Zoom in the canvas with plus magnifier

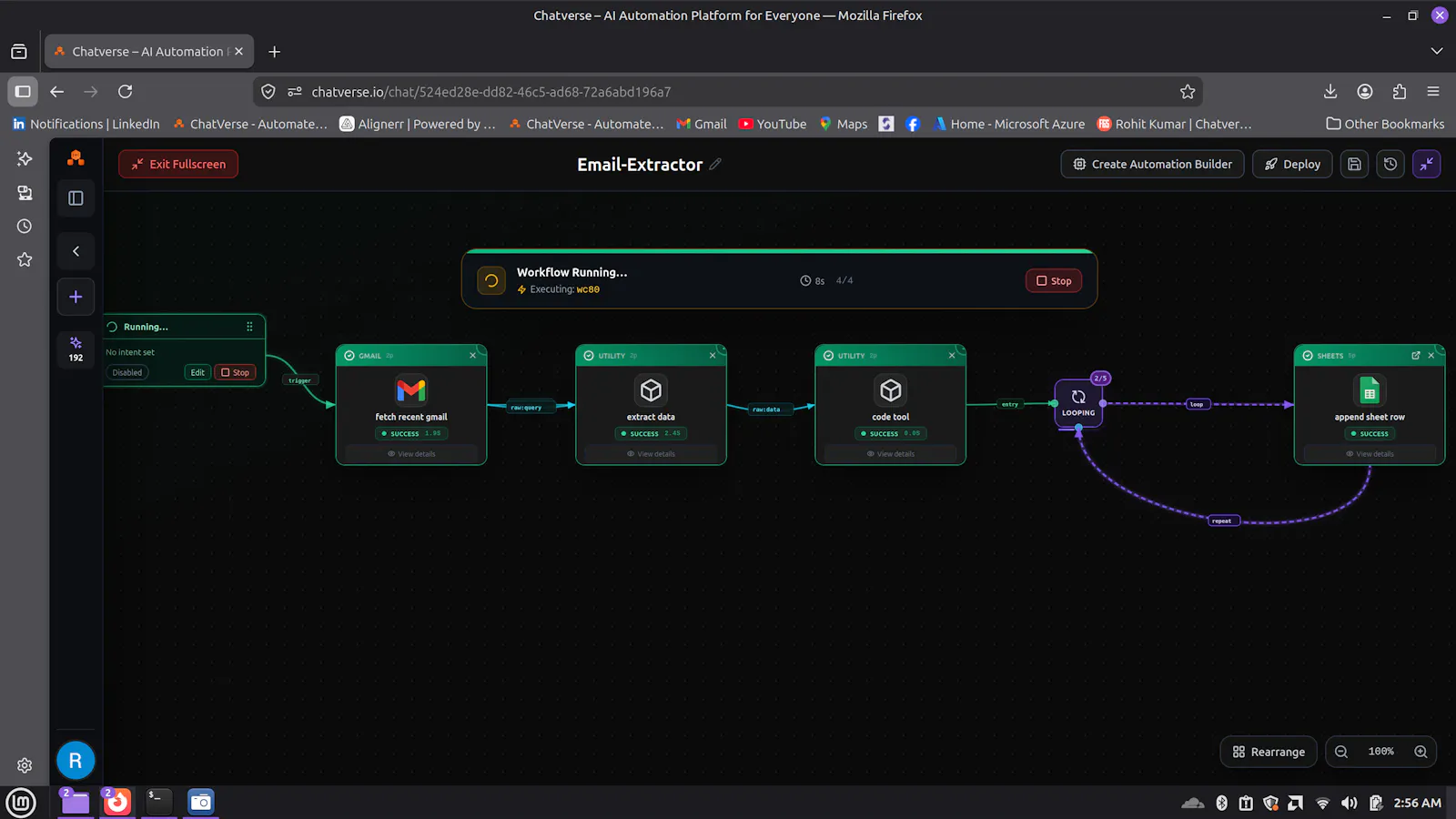coord(1421,752)
